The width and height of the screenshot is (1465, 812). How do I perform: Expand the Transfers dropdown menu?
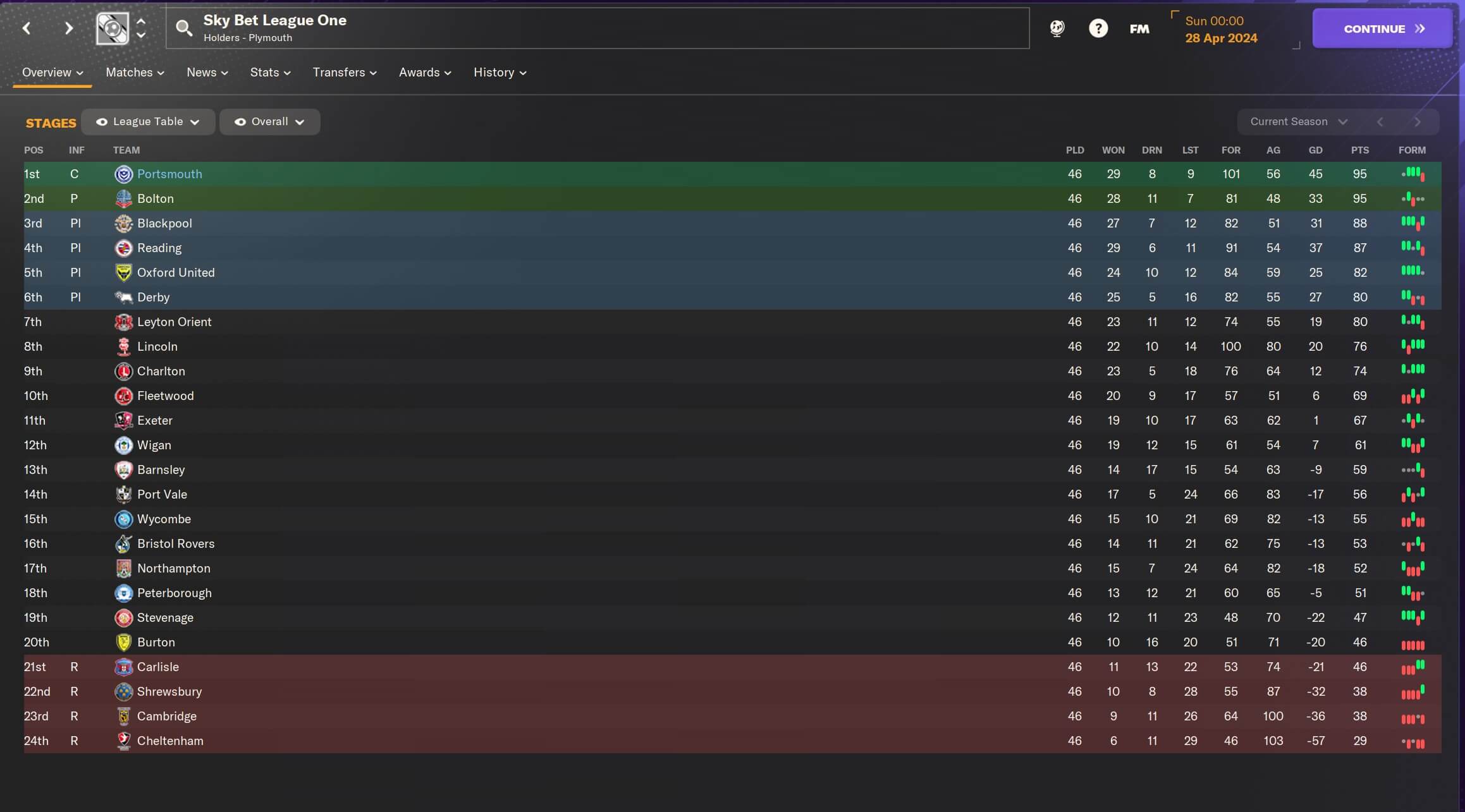pyautogui.click(x=345, y=73)
